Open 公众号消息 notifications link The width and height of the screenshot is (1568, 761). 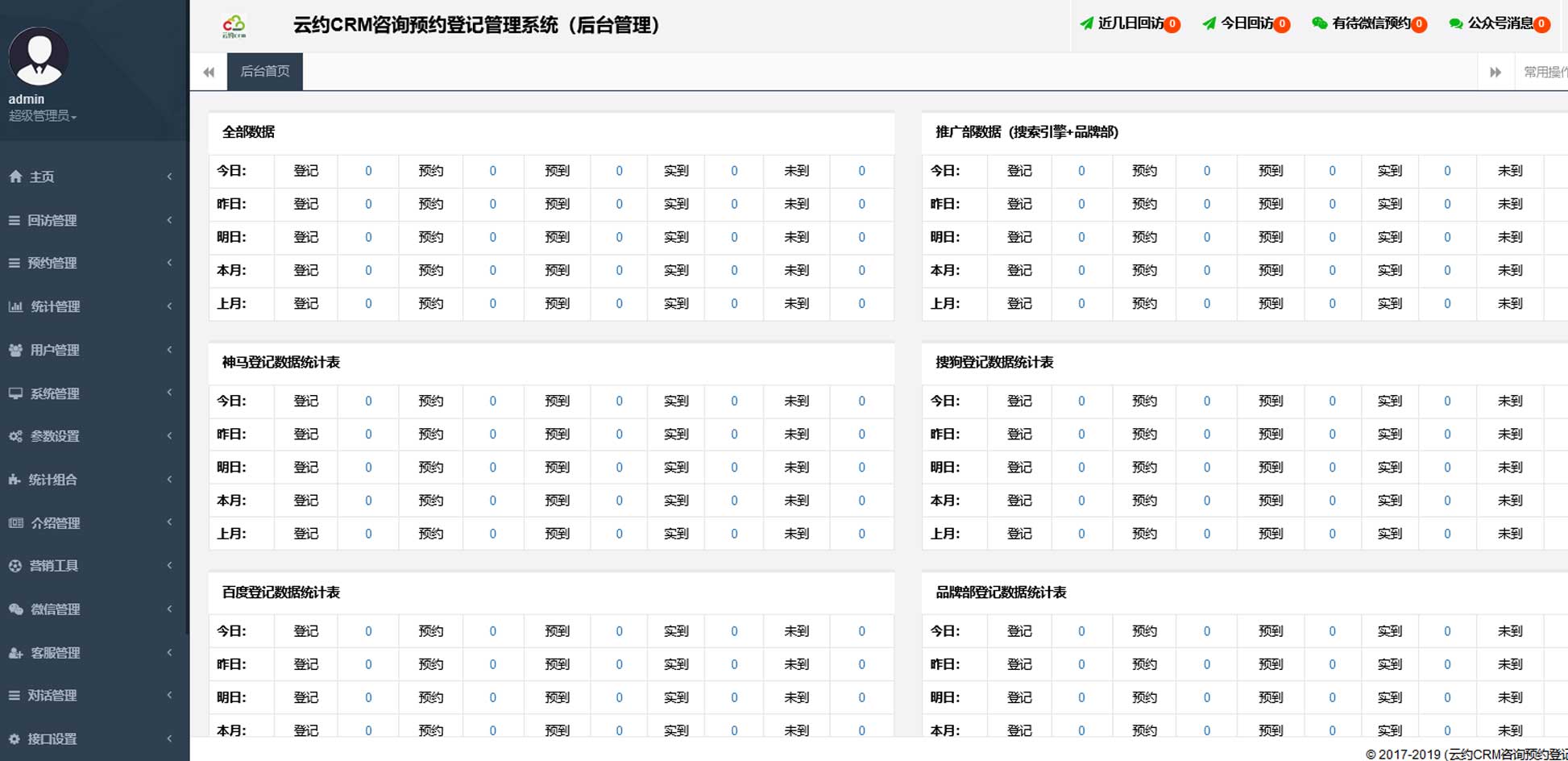[x=1499, y=24]
